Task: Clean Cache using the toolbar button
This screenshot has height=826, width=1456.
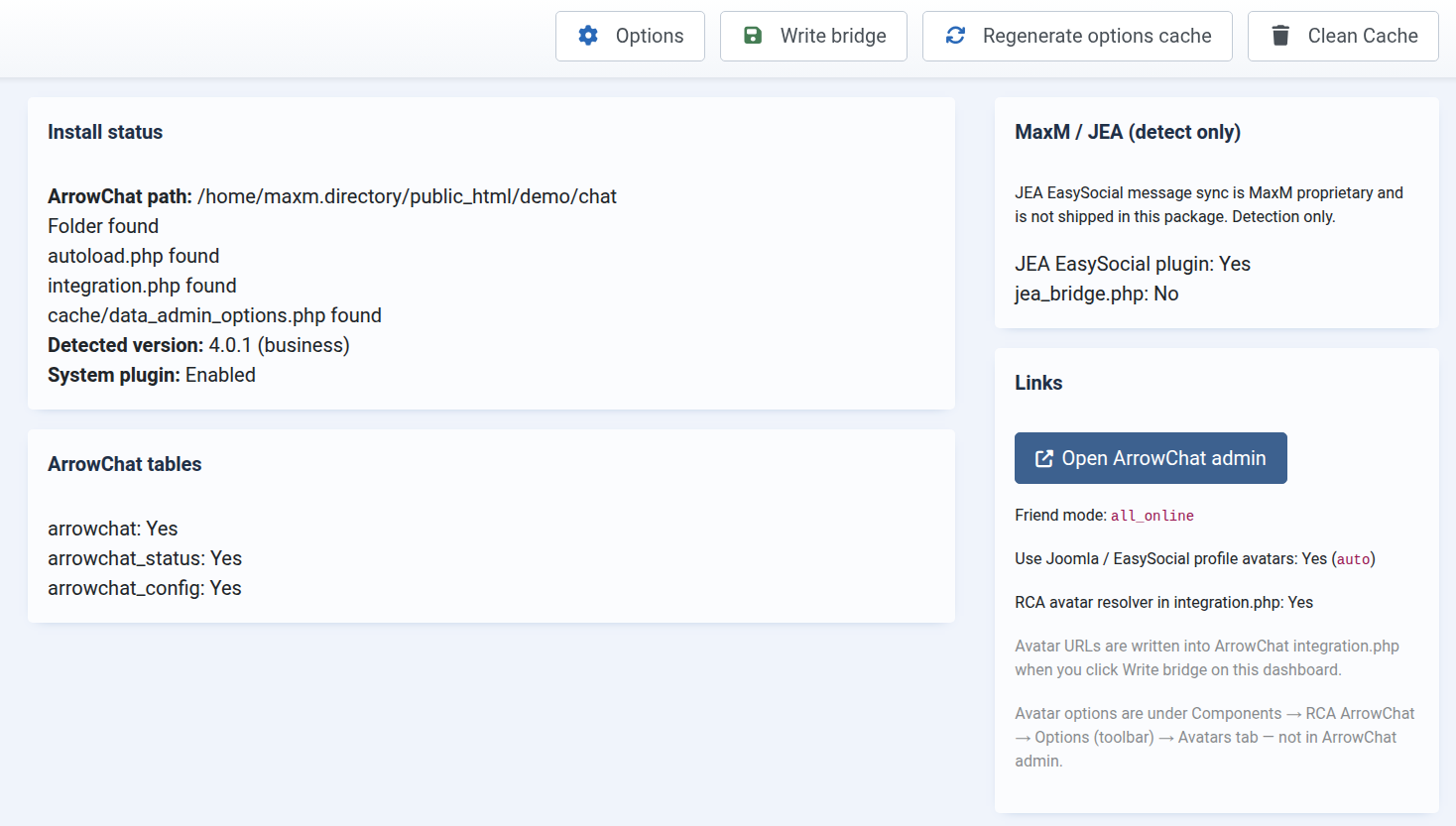Action: 1343,36
